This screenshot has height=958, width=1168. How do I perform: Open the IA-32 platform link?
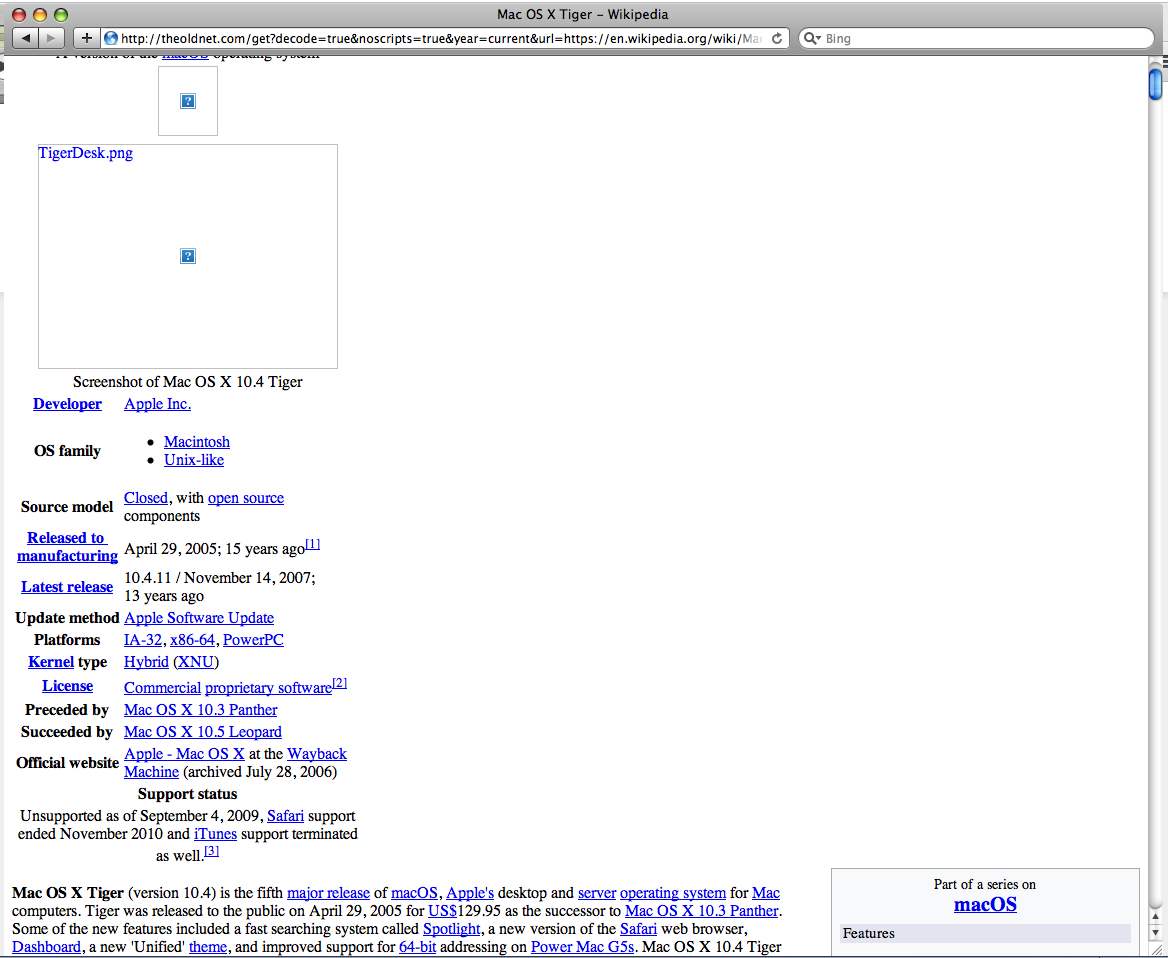(143, 640)
